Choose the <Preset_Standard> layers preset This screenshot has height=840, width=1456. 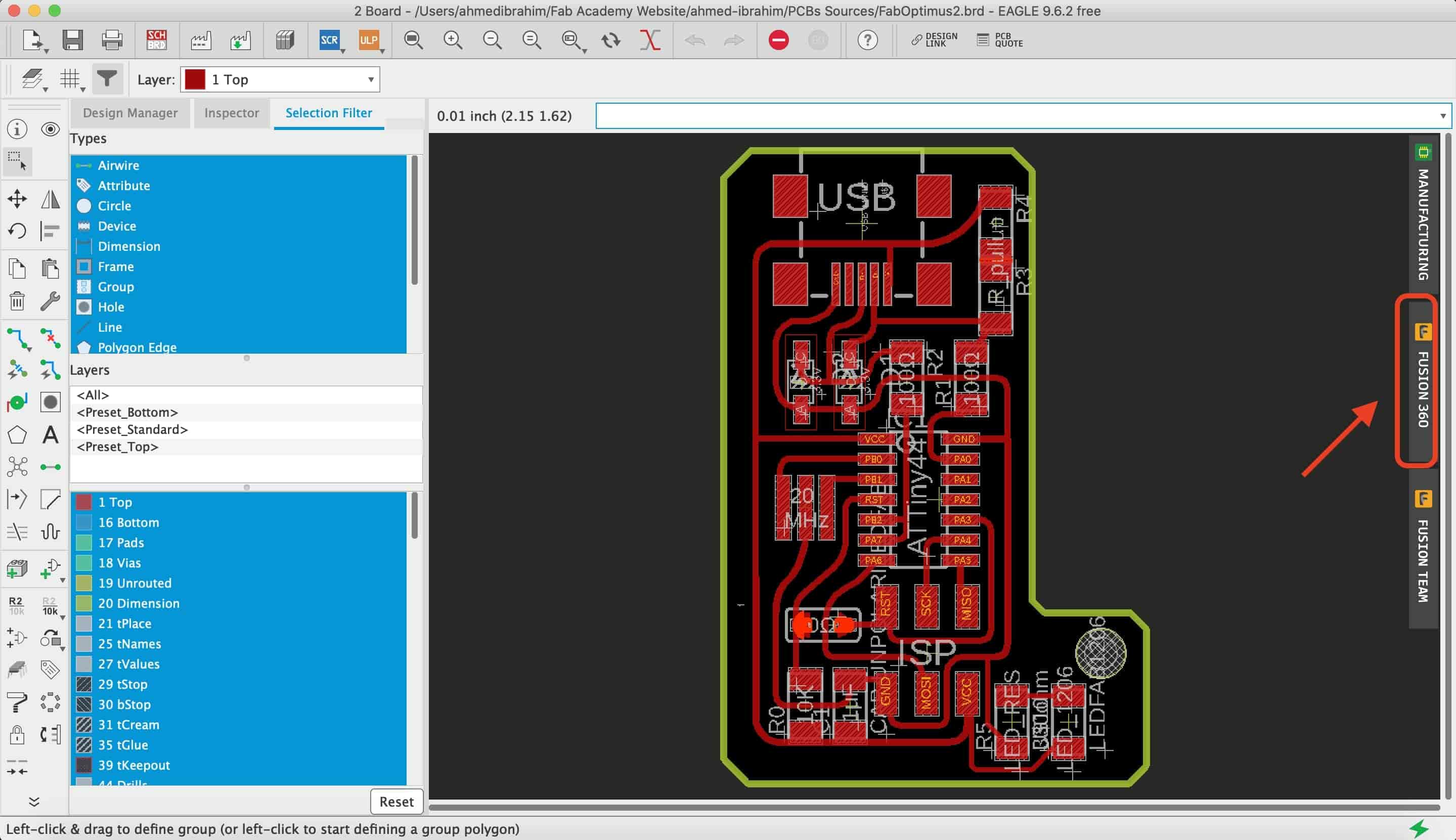pos(246,429)
